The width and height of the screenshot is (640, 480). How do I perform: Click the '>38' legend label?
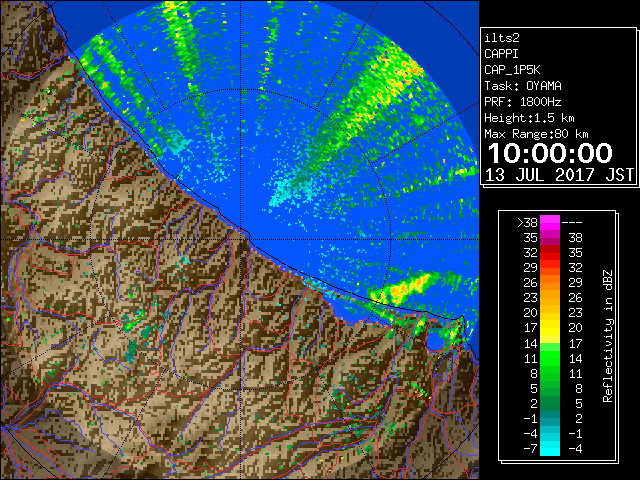527,223
